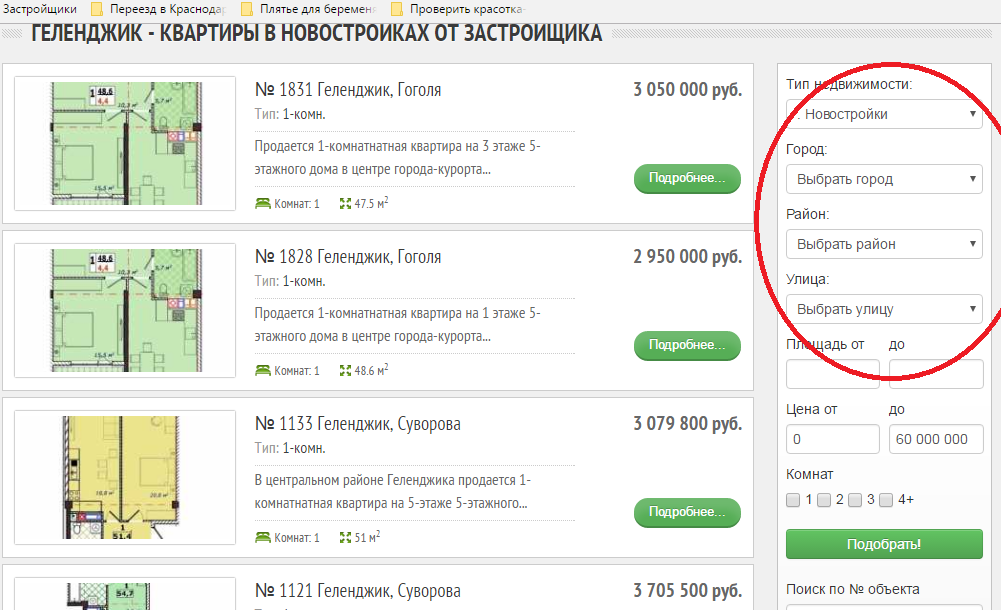Open listing '№ 1121 Геленджик, Суворова'

click(x=358, y=591)
